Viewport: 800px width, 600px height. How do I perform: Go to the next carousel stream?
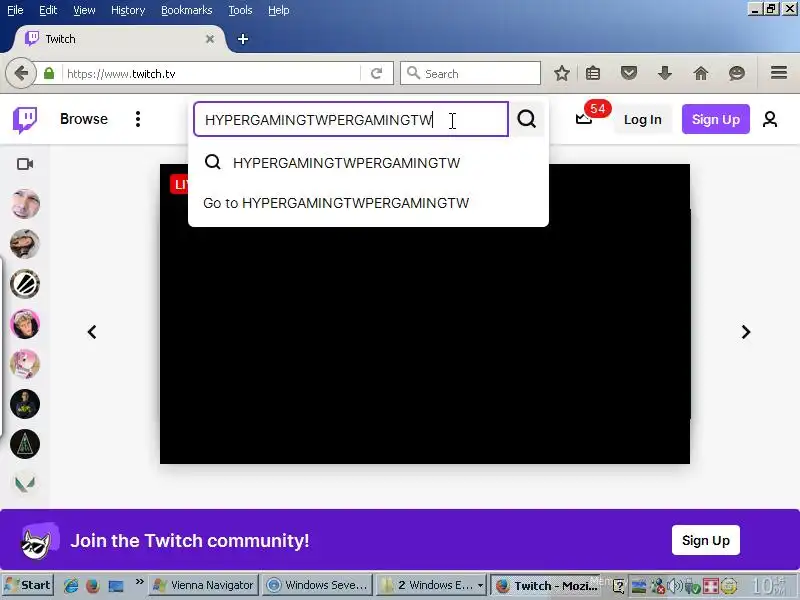click(746, 332)
